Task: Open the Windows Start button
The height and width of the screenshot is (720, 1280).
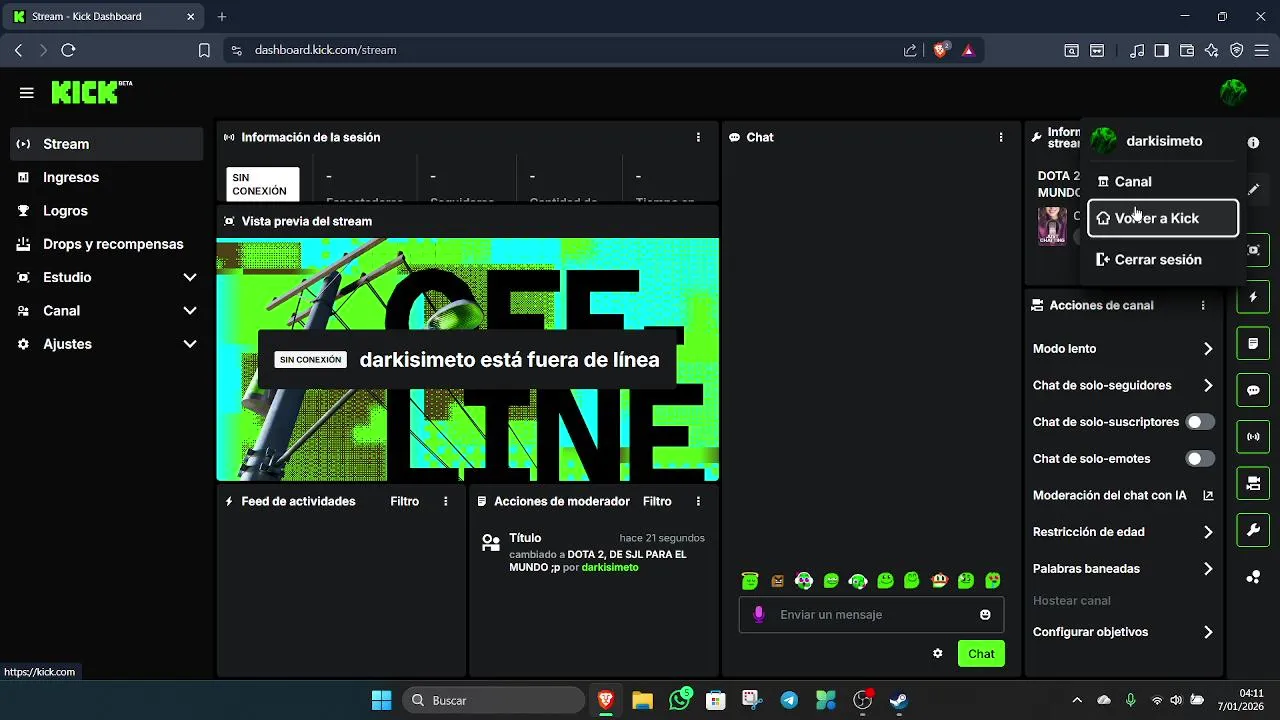Action: 381,700
